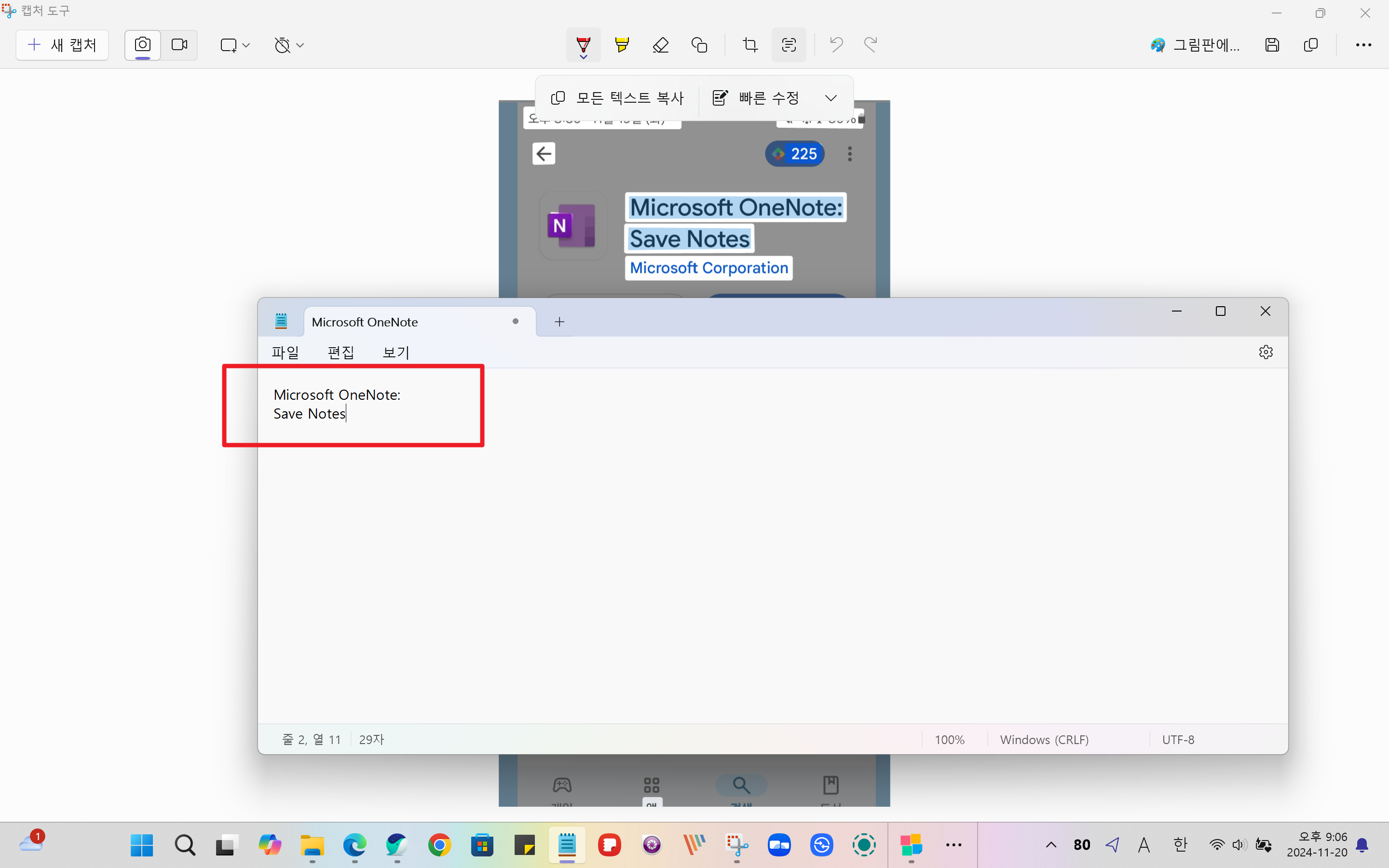Open the Windows Start menu

[142, 845]
